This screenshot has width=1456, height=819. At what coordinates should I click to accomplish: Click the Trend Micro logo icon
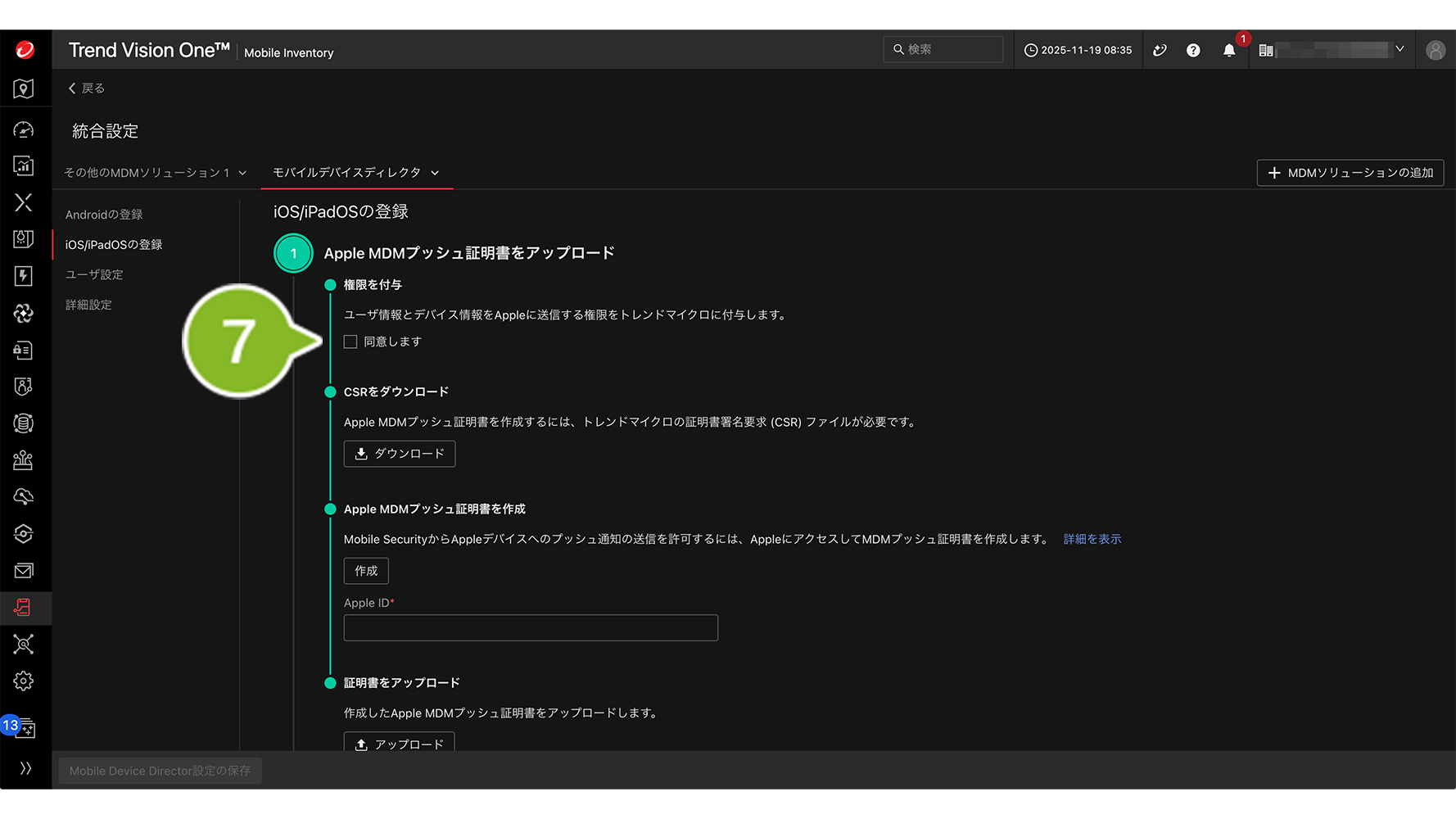point(25,50)
